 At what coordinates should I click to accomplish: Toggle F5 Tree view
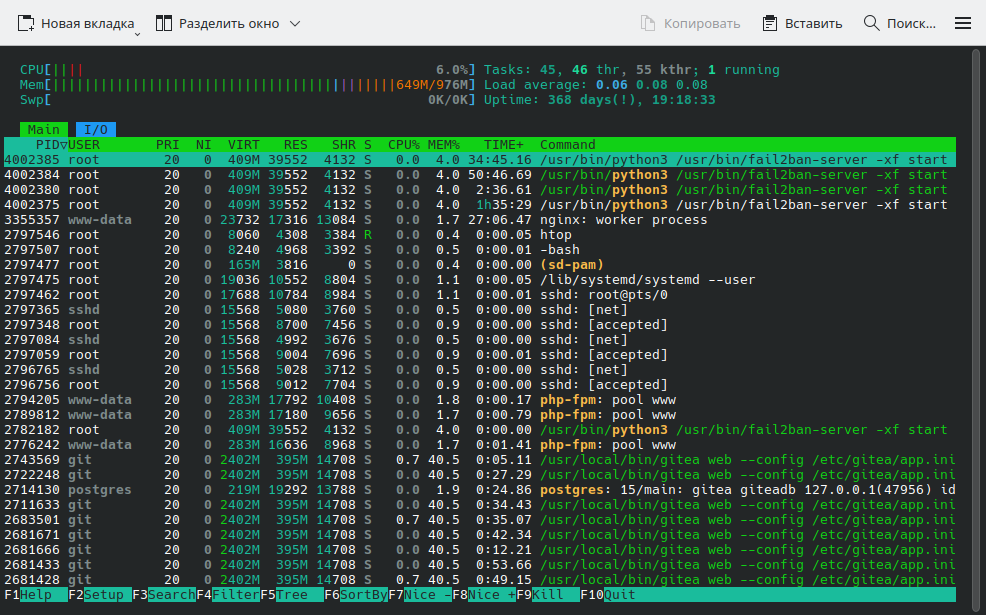click(290, 595)
